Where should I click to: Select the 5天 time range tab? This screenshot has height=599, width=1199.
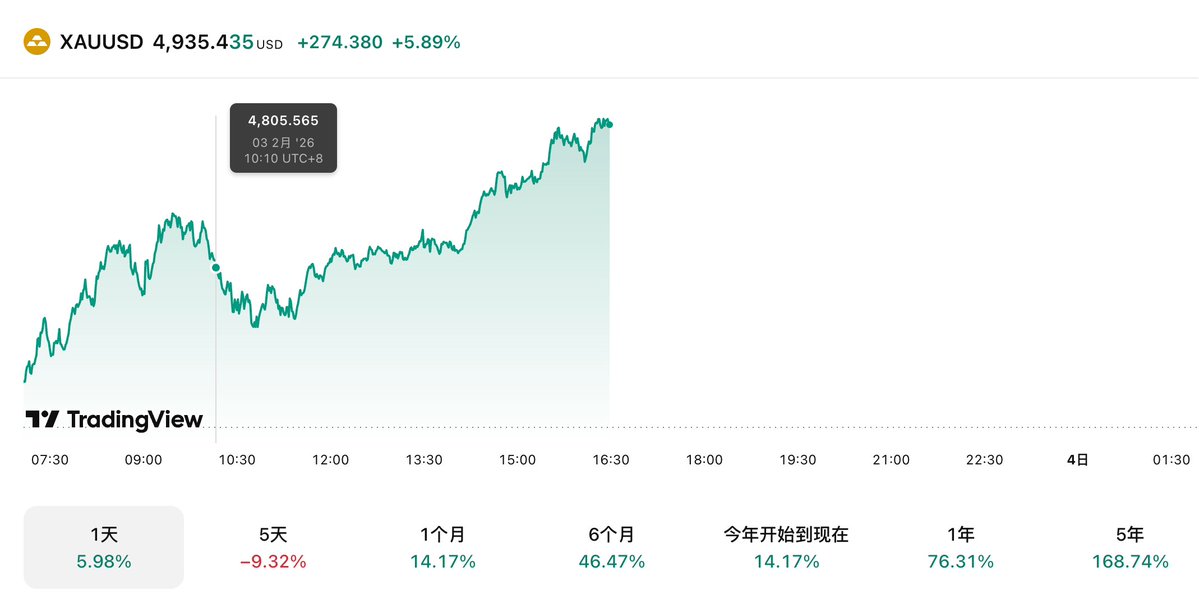[273, 547]
